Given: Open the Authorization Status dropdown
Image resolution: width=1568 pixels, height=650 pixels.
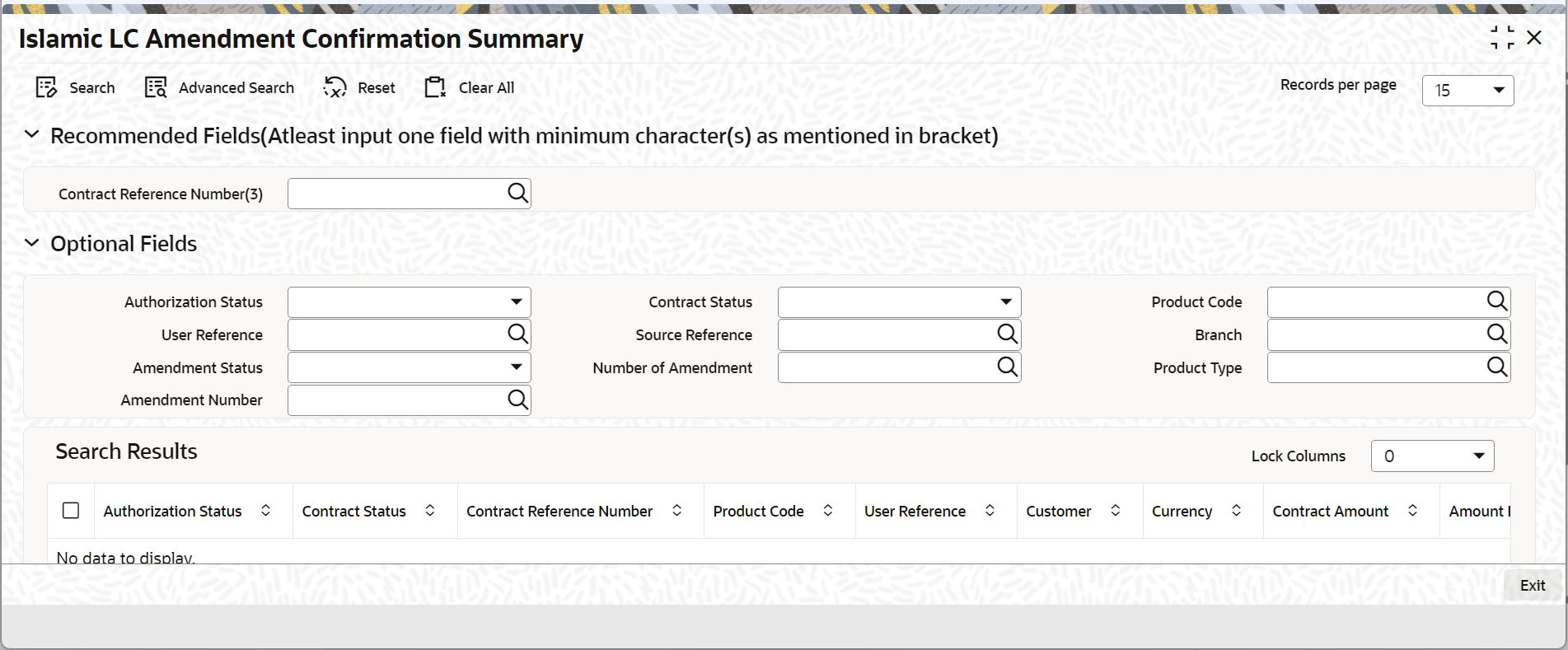Looking at the screenshot, I should [409, 302].
